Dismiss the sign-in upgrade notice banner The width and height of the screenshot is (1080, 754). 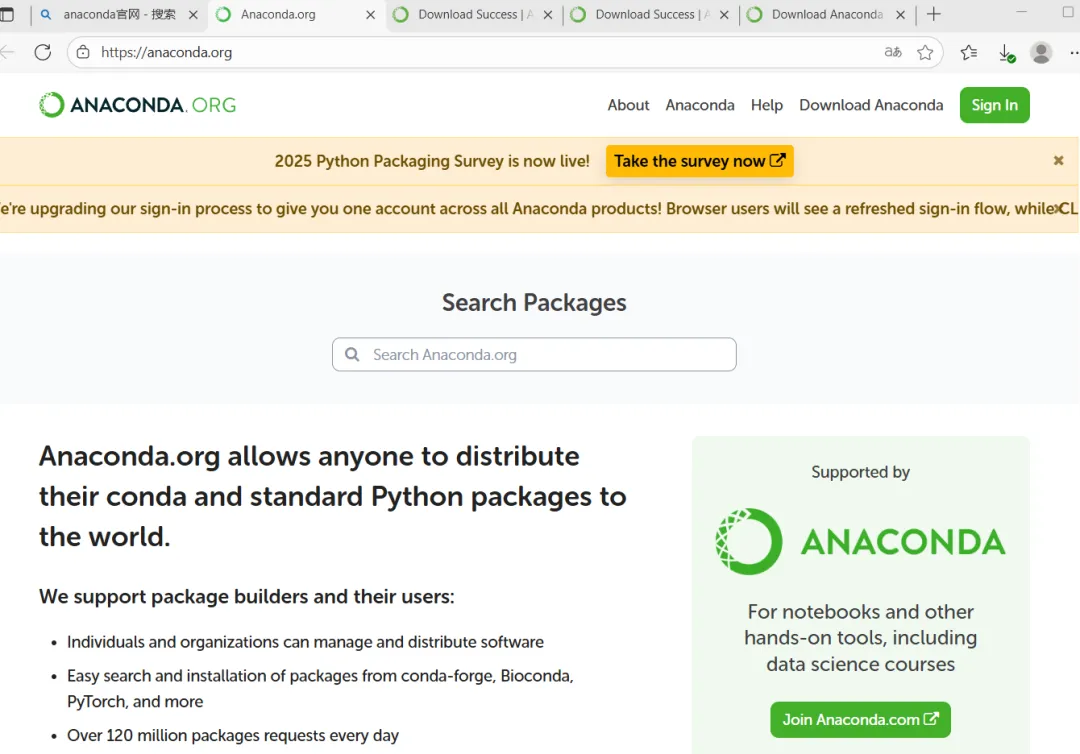point(1059,209)
